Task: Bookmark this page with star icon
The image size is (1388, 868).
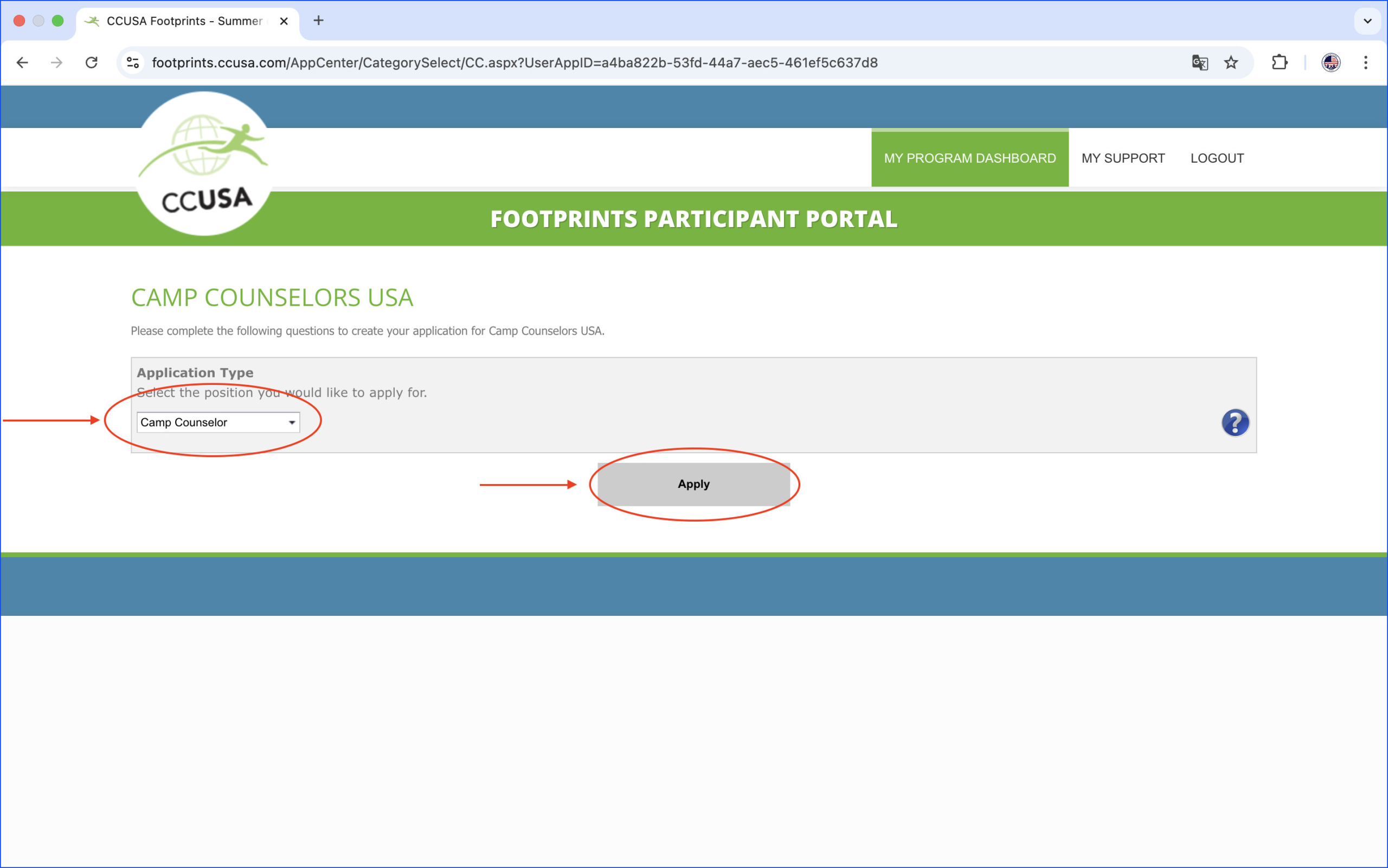Action: (x=1231, y=62)
